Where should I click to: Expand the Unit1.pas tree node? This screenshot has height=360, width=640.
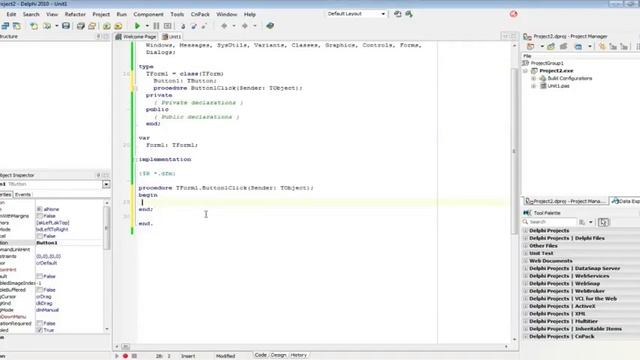[533, 86]
